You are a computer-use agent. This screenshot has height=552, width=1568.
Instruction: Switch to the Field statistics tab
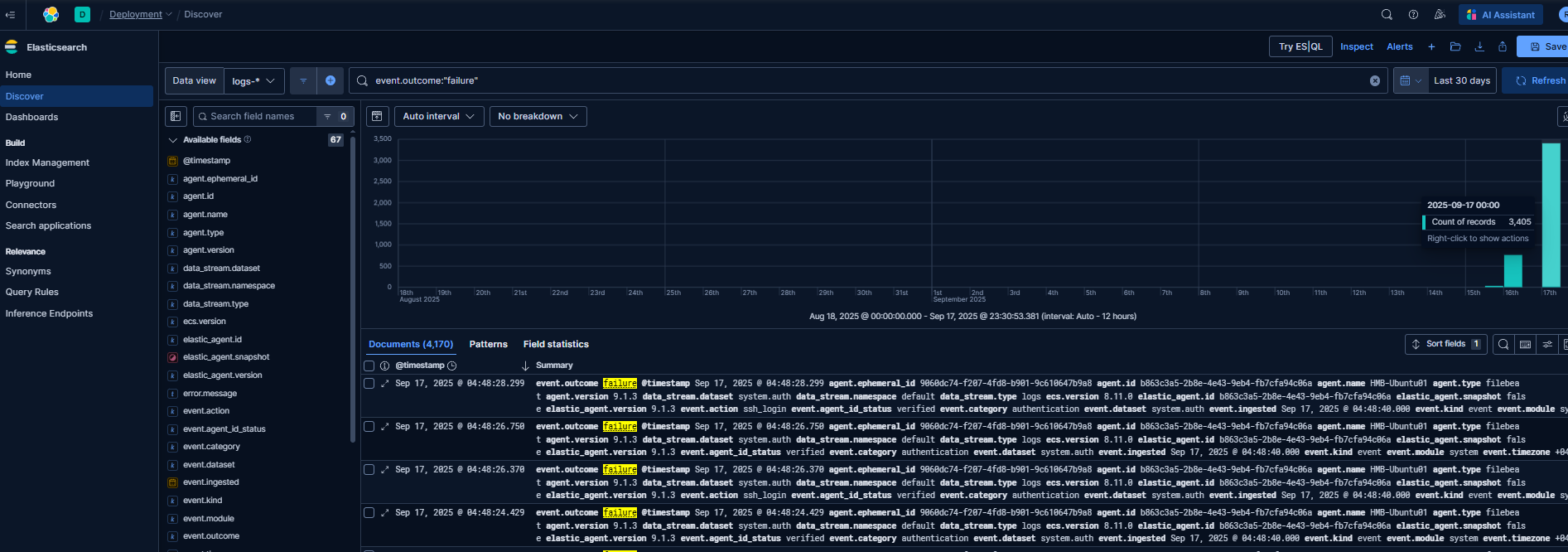[556, 344]
